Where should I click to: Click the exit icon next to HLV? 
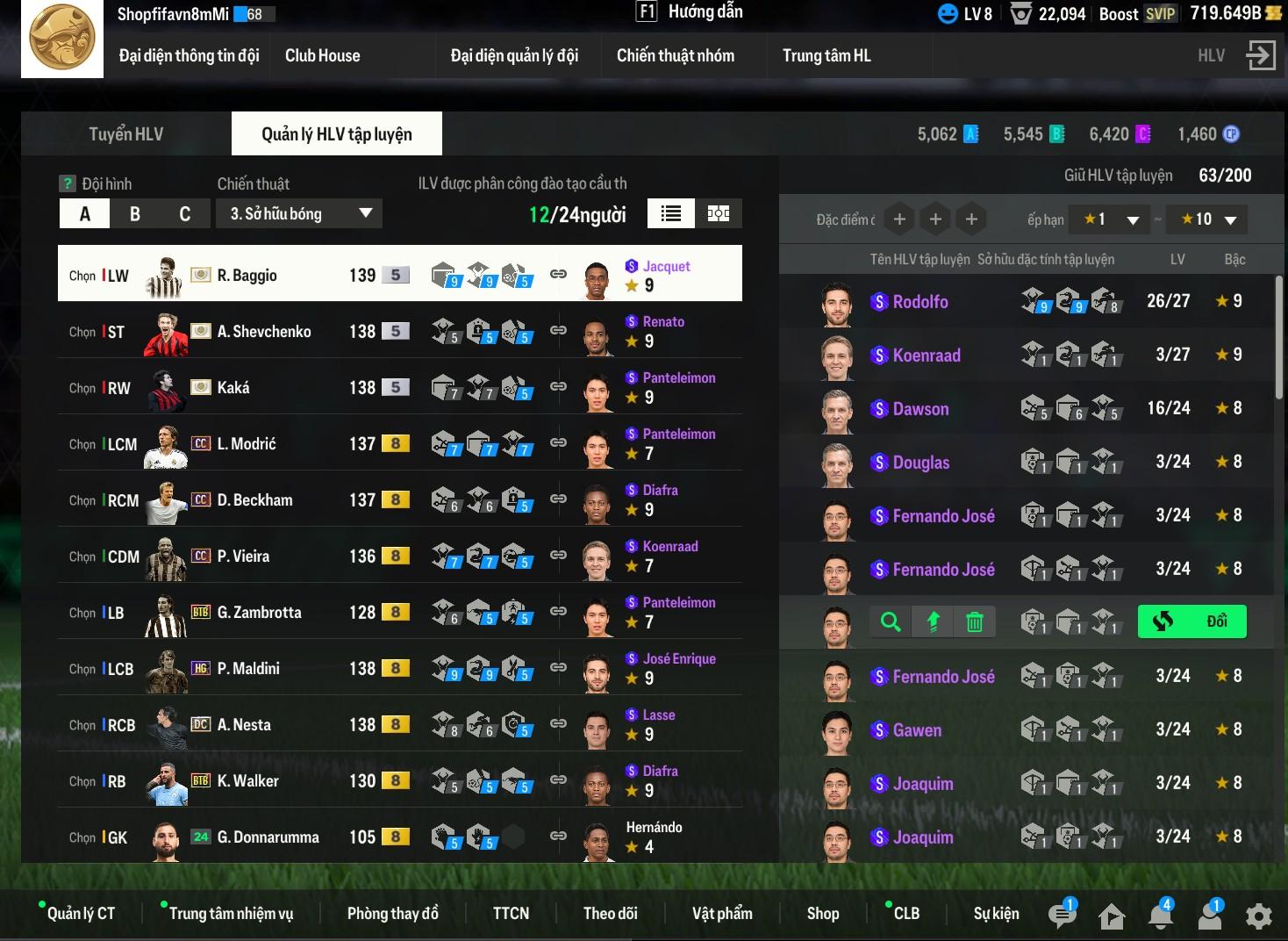[x=1261, y=55]
